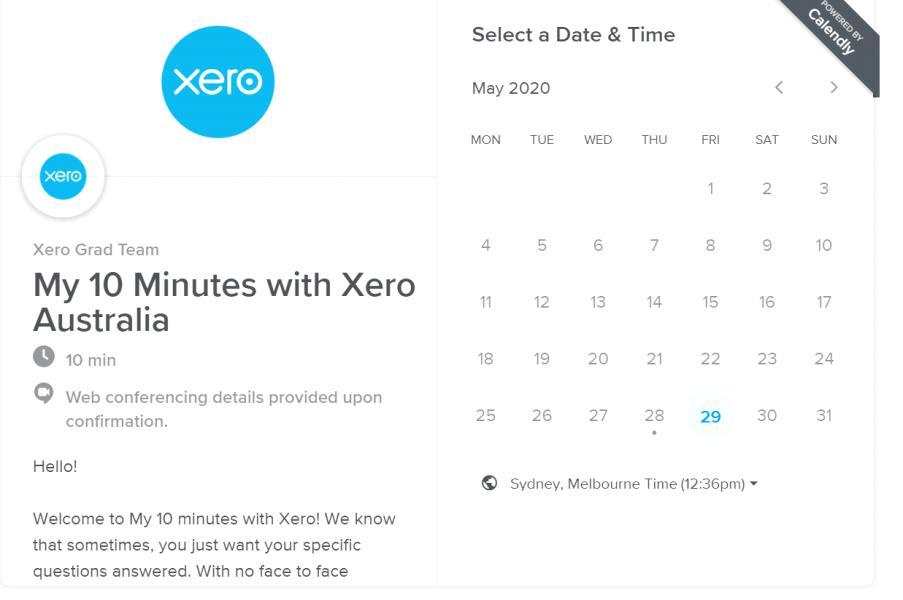Click the web conferencing camera icon
The height and width of the screenshot is (600, 903).
44,393
